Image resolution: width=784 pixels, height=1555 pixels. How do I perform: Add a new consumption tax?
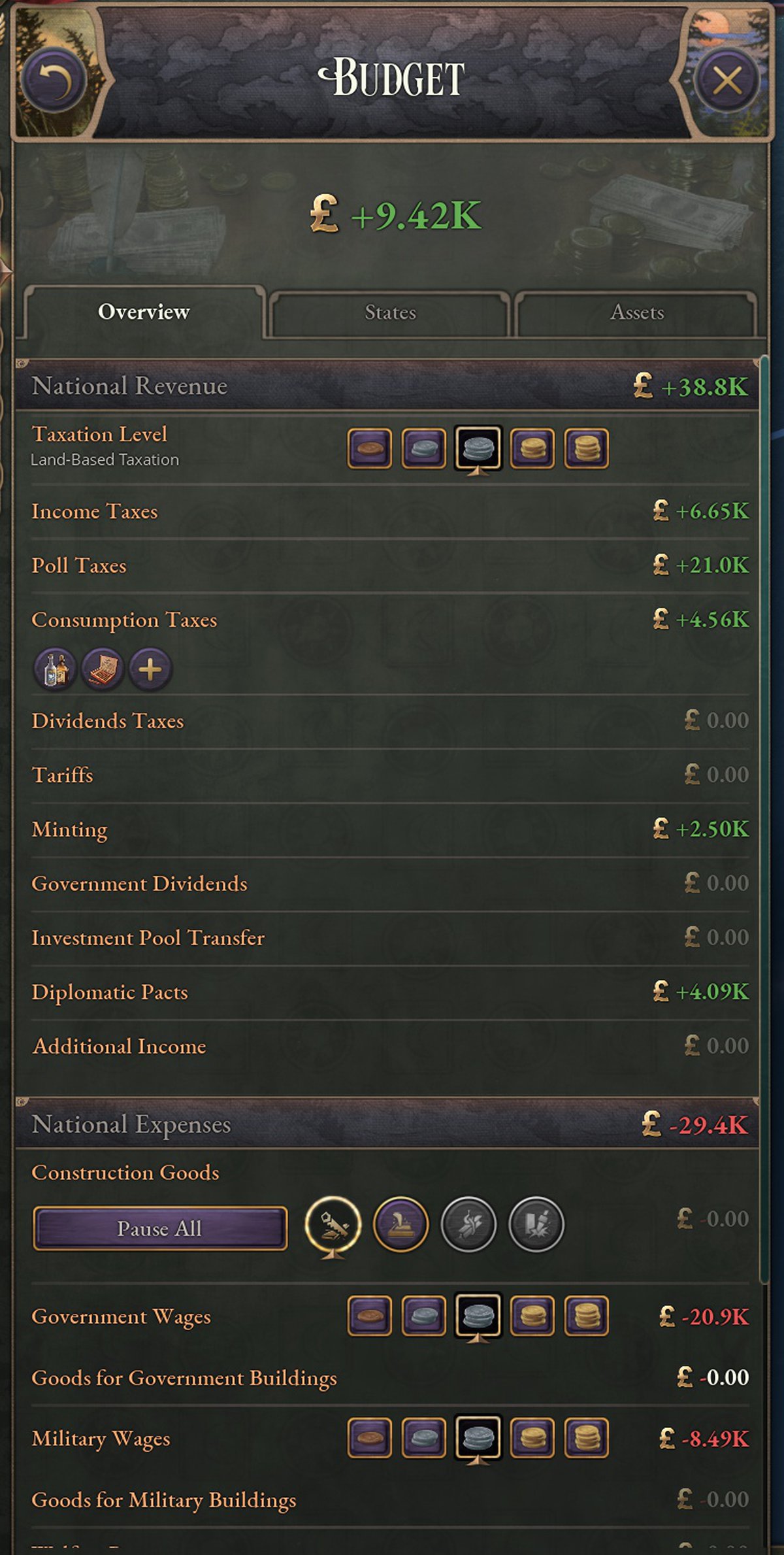150,669
